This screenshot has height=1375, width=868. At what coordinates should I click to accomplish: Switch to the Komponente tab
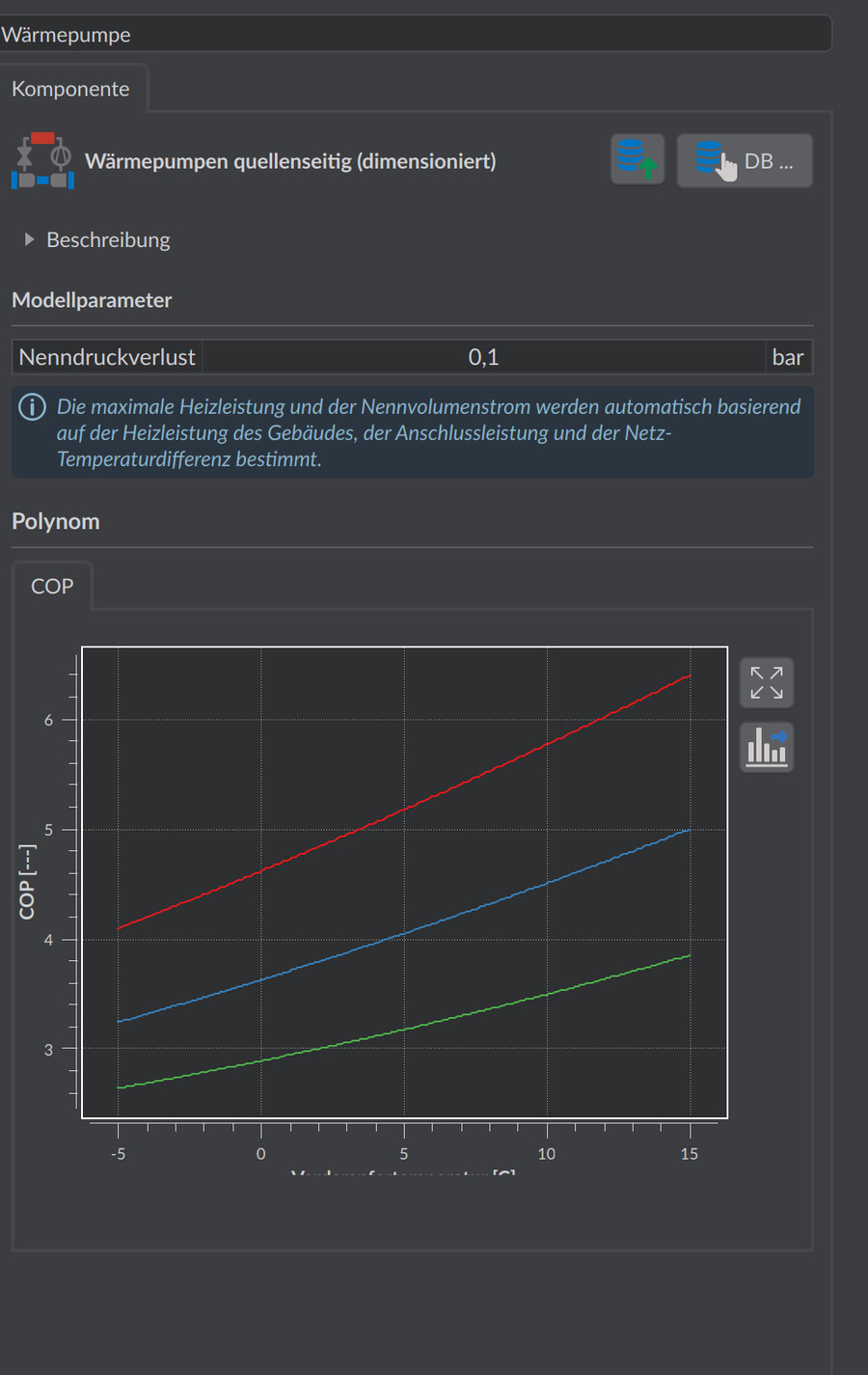click(x=70, y=89)
